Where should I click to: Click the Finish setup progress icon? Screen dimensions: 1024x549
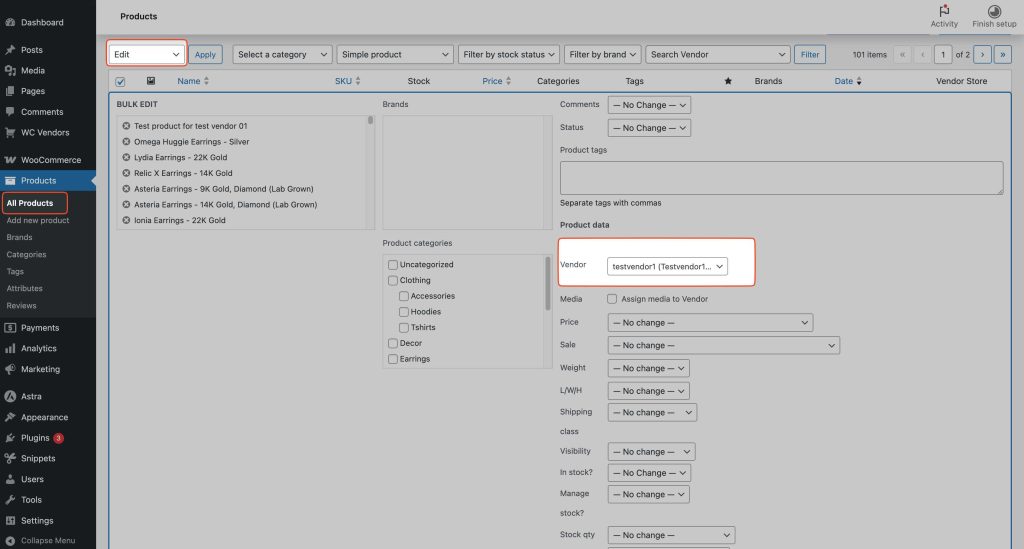tap(994, 11)
